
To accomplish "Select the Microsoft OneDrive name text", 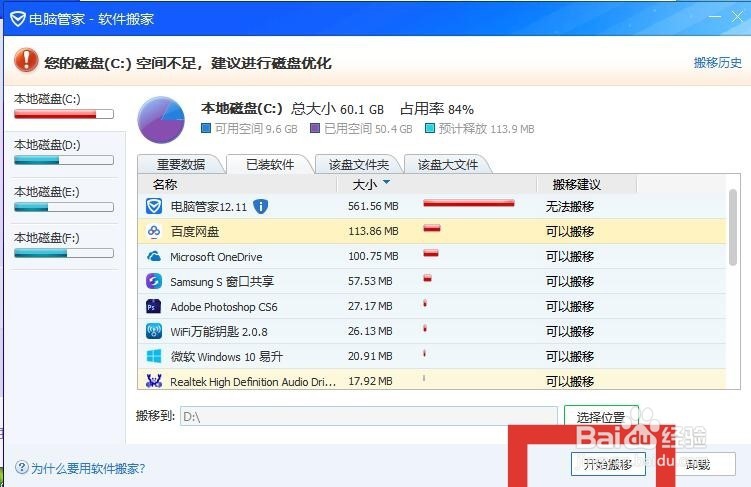I will tap(216, 257).
